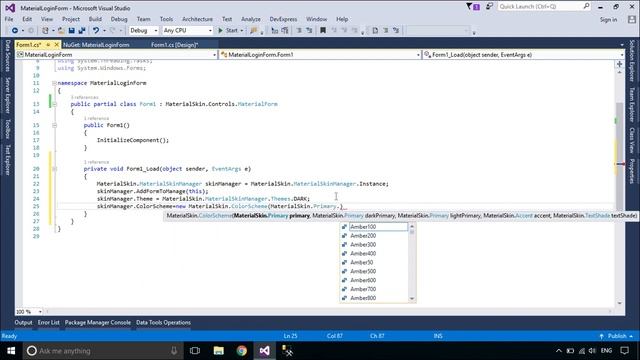Pin the Form1.cs tab
640x360 pixels.
(x=48, y=44)
